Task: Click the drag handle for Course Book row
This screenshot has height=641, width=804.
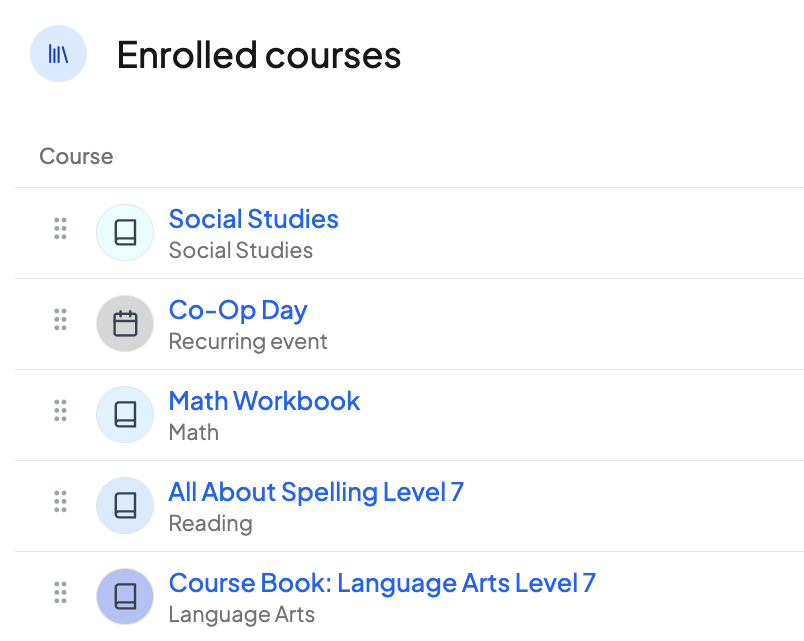Action: (60, 592)
